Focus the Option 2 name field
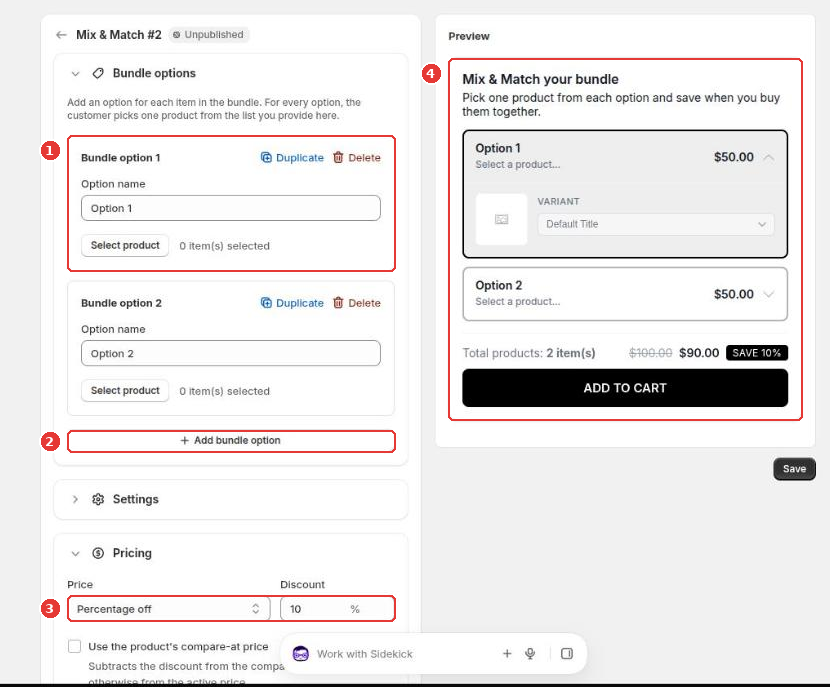 click(x=231, y=353)
